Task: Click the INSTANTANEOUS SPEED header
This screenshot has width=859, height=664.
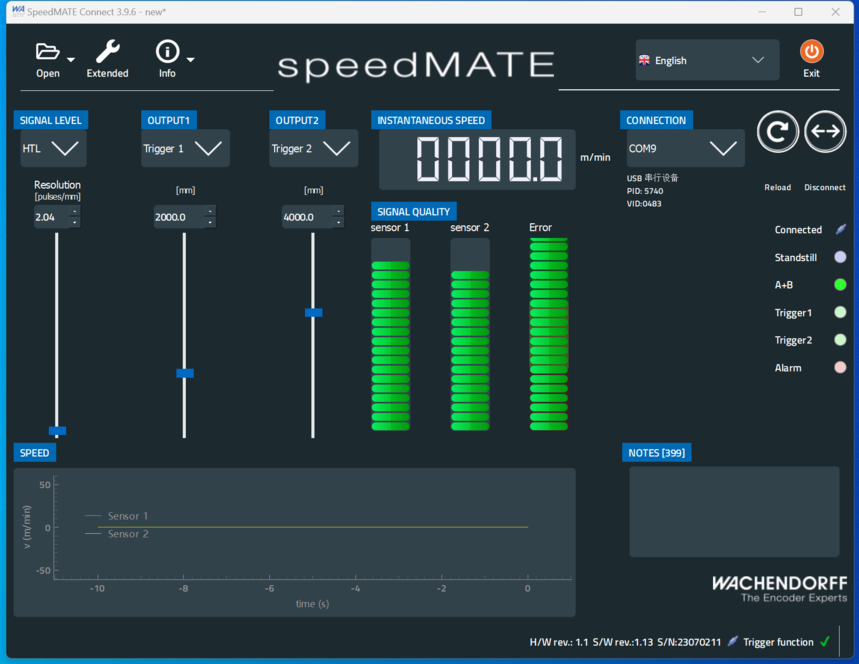Action: click(431, 121)
